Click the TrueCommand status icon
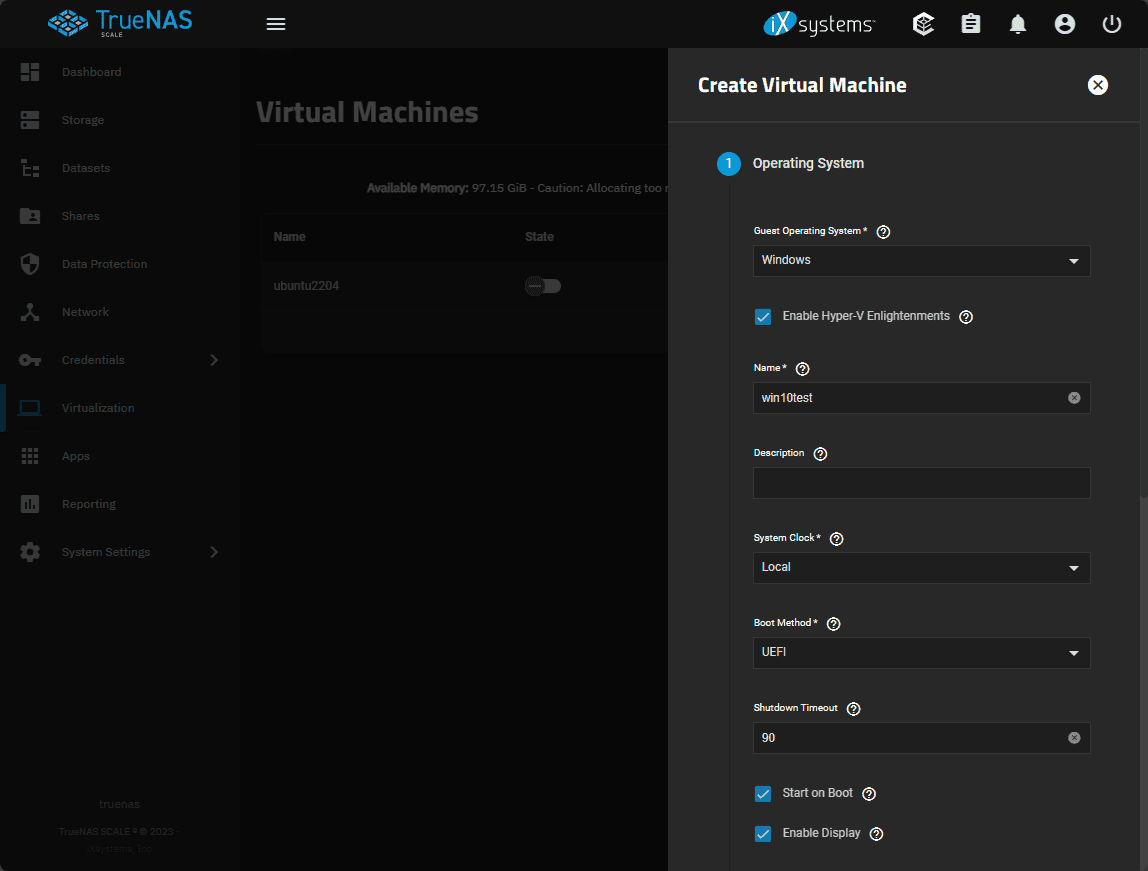This screenshot has width=1148, height=871. [x=924, y=24]
